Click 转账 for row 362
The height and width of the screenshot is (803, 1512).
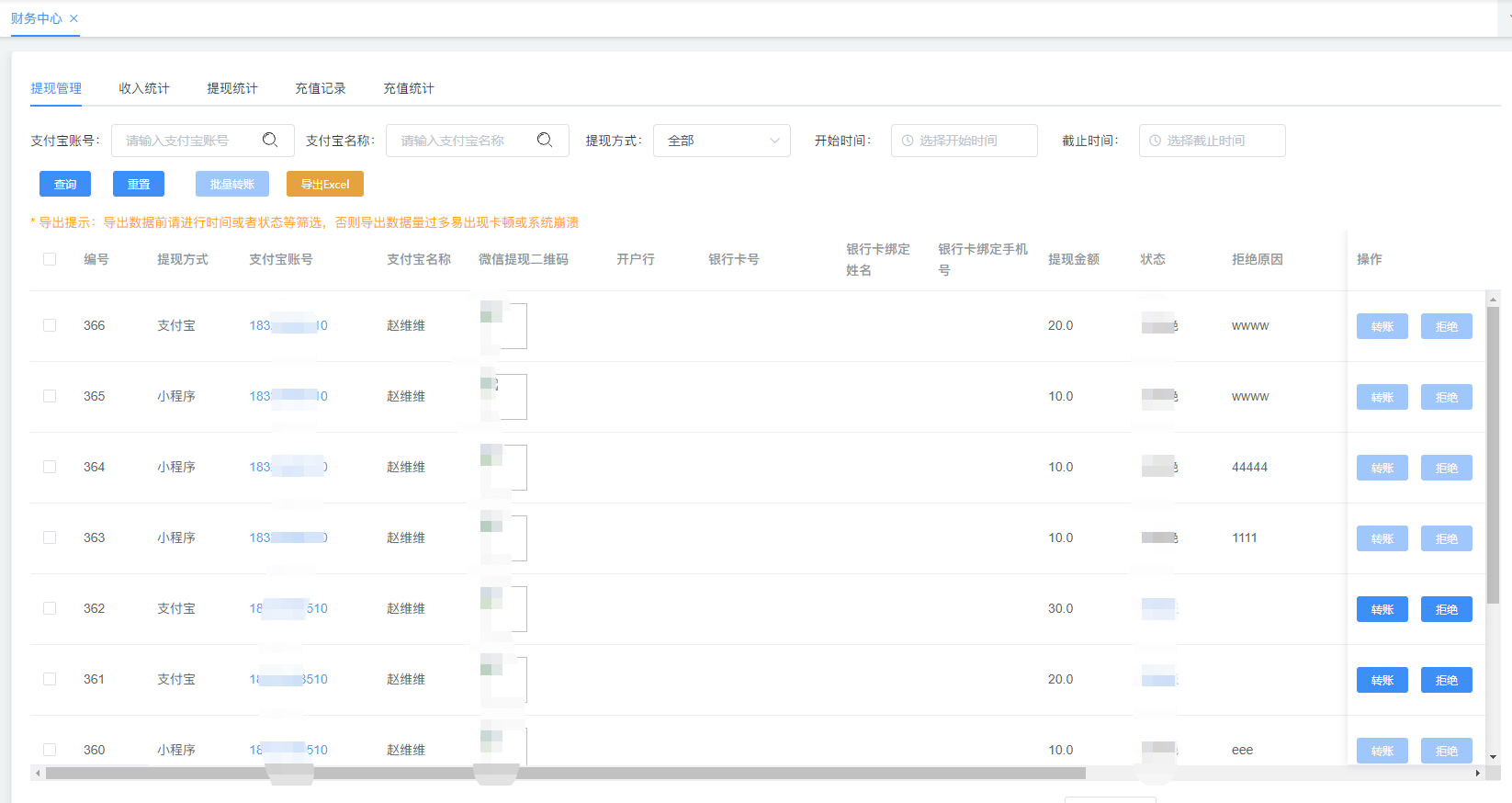pyautogui.click(x=1382, y=609)
